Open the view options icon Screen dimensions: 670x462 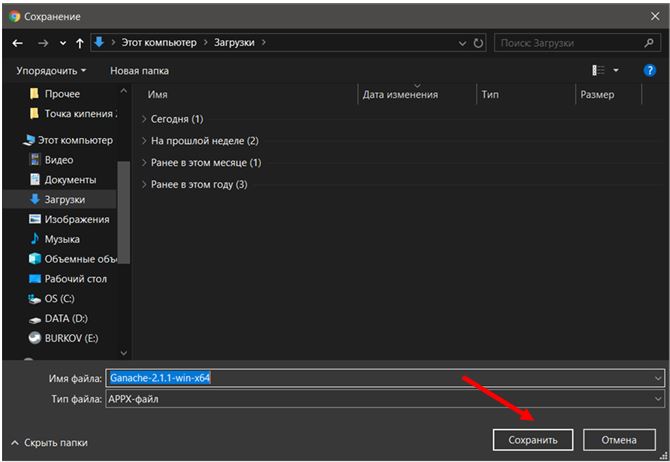599,71
